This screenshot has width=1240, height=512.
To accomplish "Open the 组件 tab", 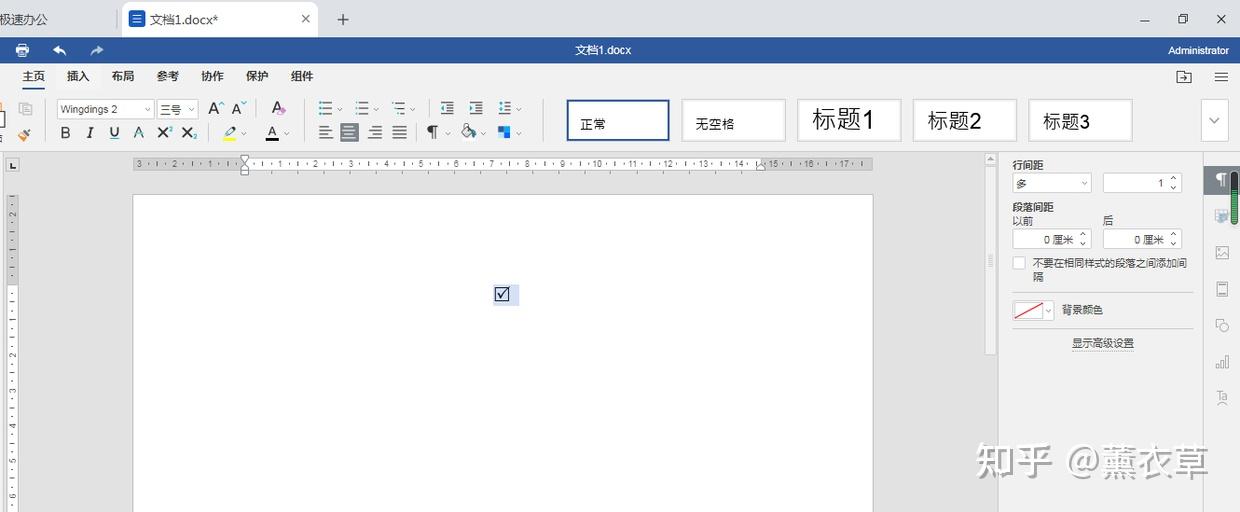I will 302,76.
